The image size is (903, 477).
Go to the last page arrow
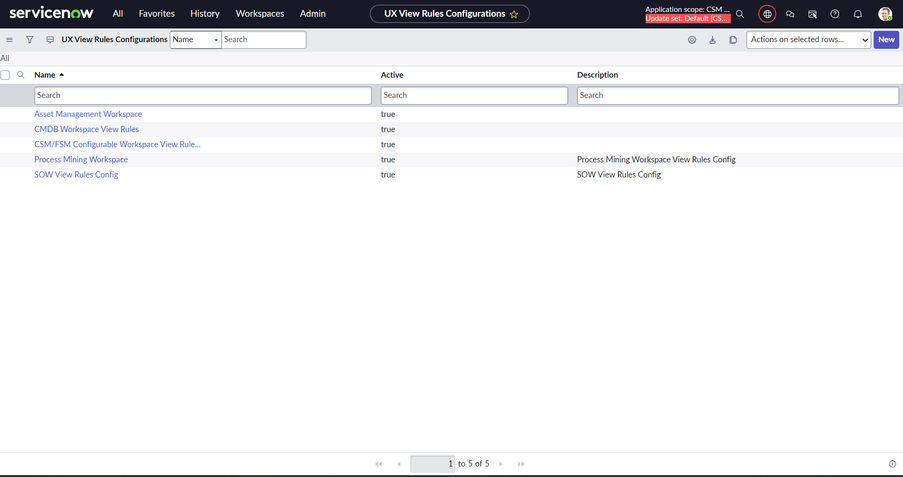[x=521, y=464]
